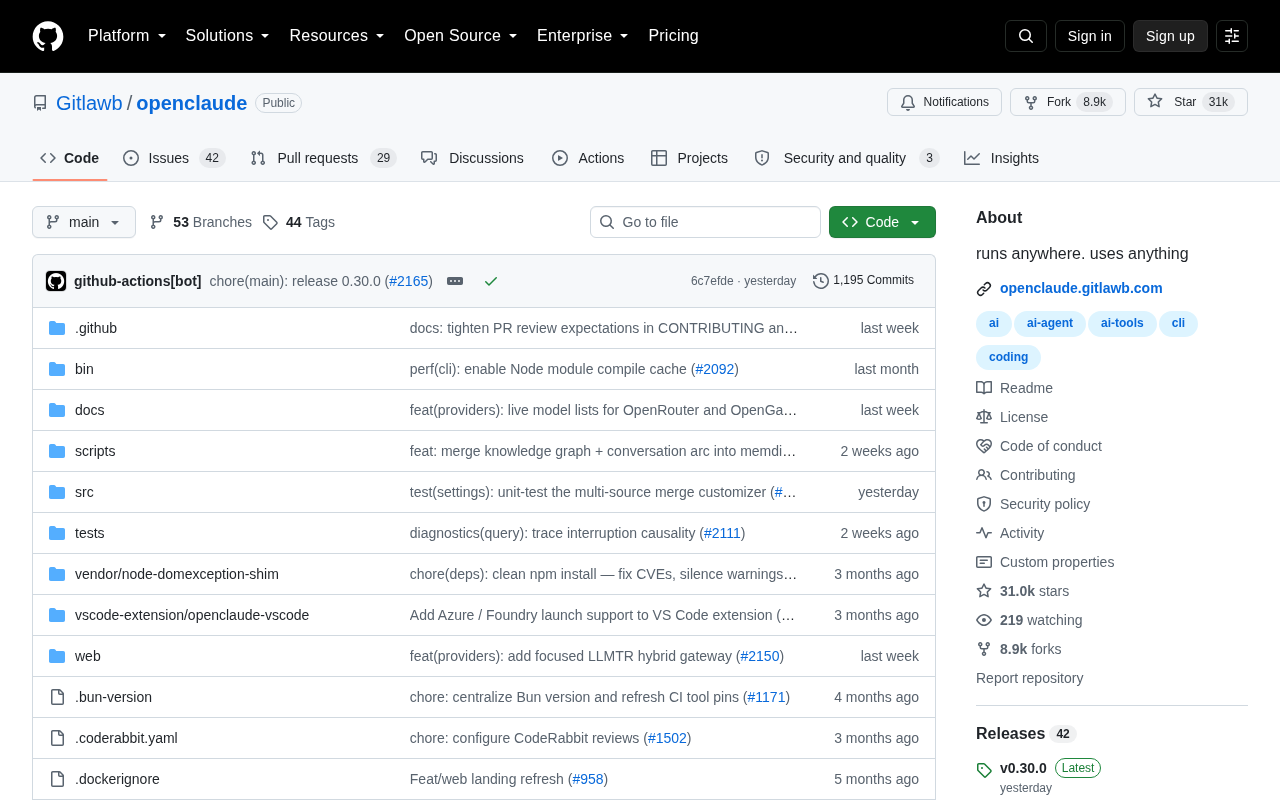Click the Go to file search field

pyautogui.click(x=705, y=222)
